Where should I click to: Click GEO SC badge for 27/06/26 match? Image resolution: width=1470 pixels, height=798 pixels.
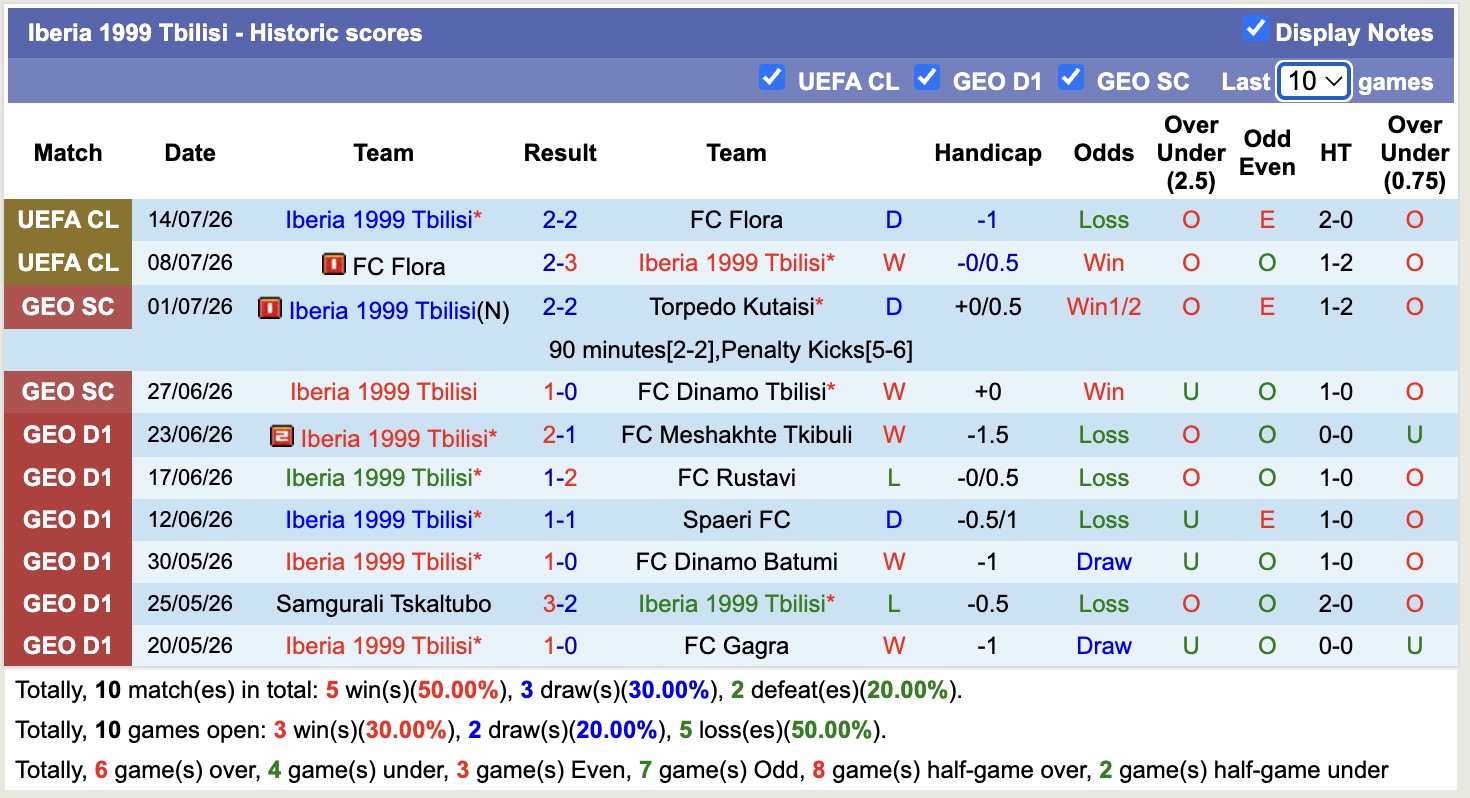pyautogui.click(x=68, y=392)
